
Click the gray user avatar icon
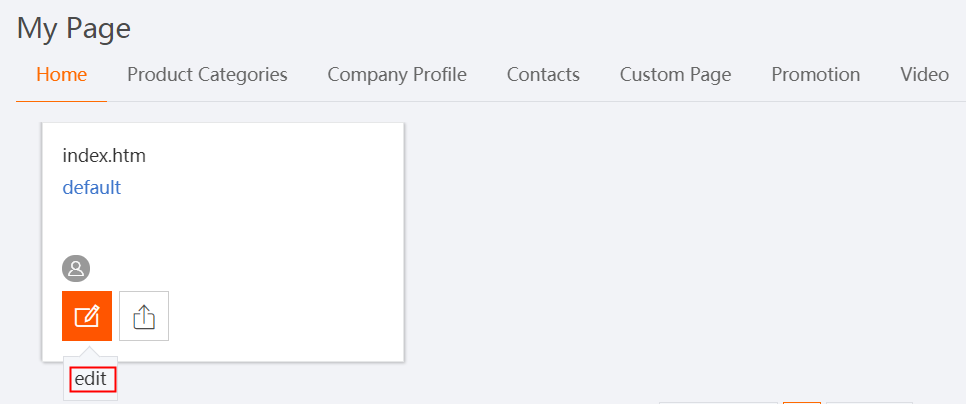click(76, 269)
